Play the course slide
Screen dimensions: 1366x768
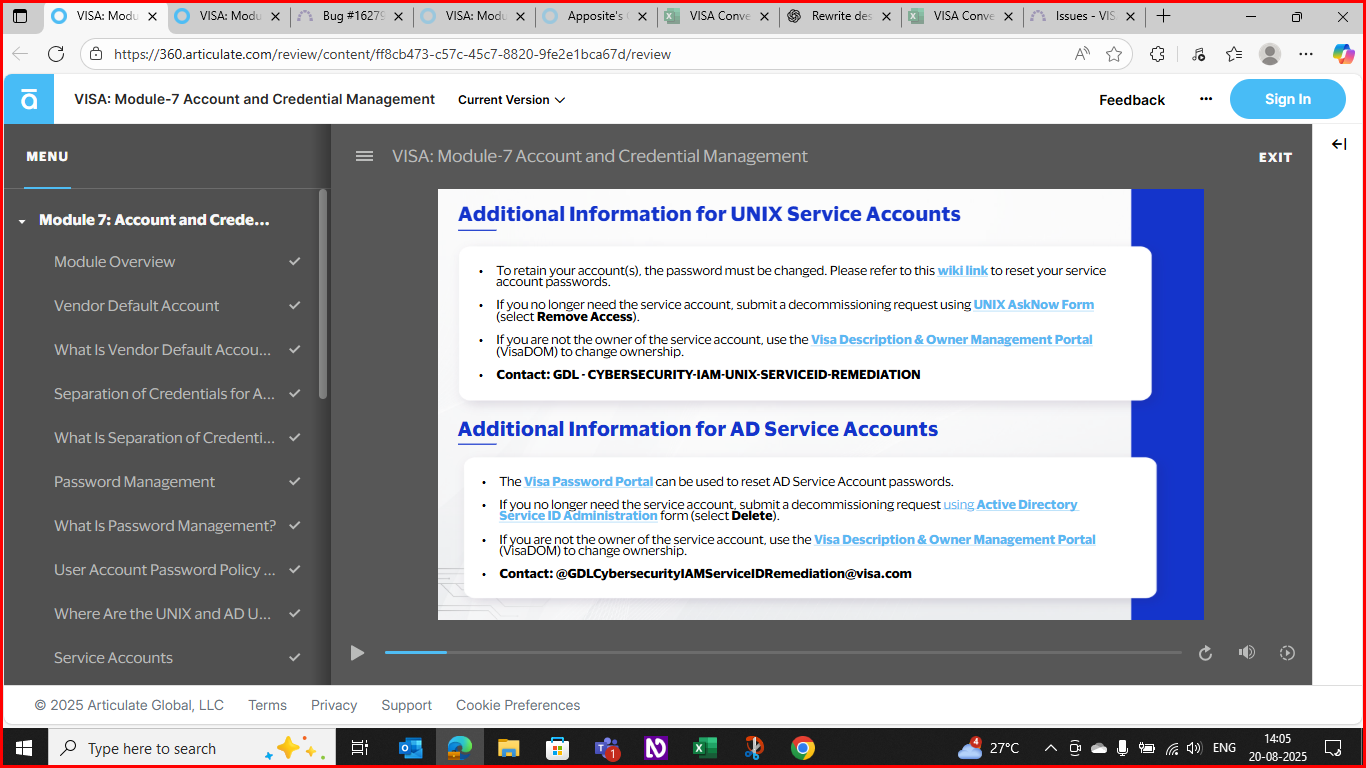[357, 653]
